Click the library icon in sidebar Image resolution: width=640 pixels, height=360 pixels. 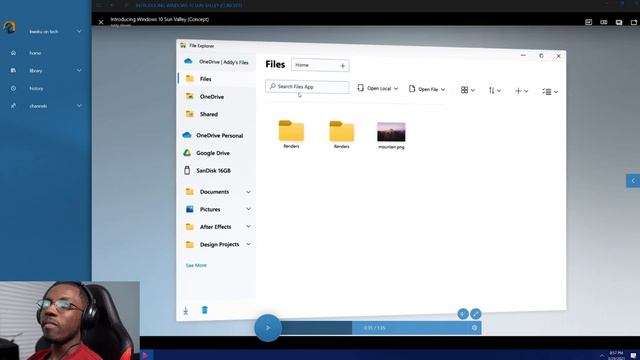point(13,70)
